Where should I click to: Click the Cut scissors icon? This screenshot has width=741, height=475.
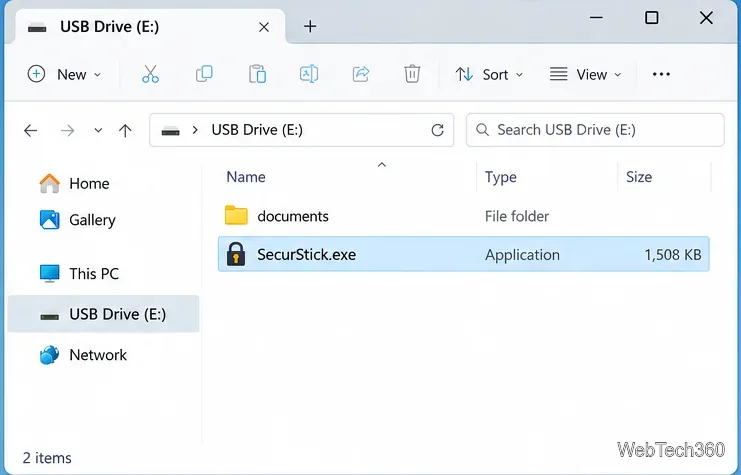(150, 74)
